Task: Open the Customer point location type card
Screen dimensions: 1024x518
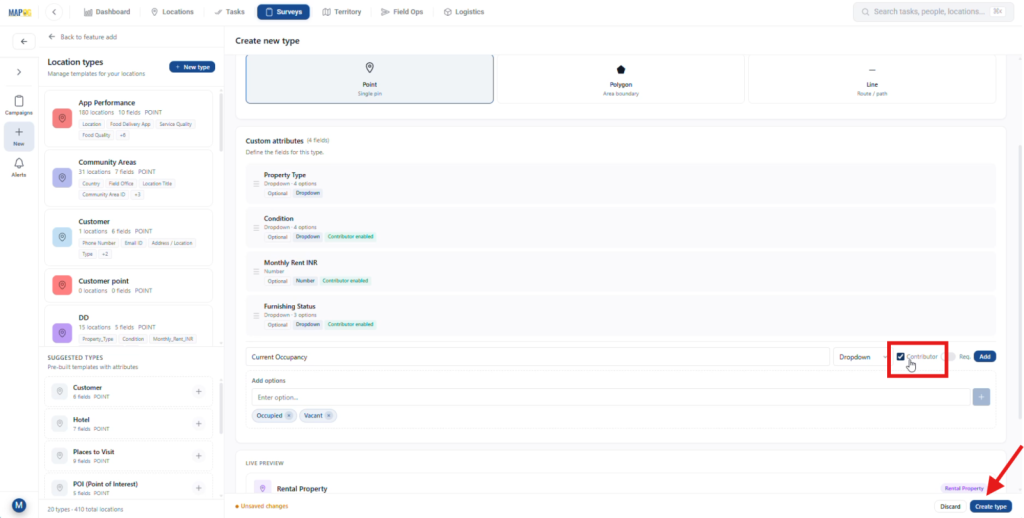Action: click(x=129, y=285)
